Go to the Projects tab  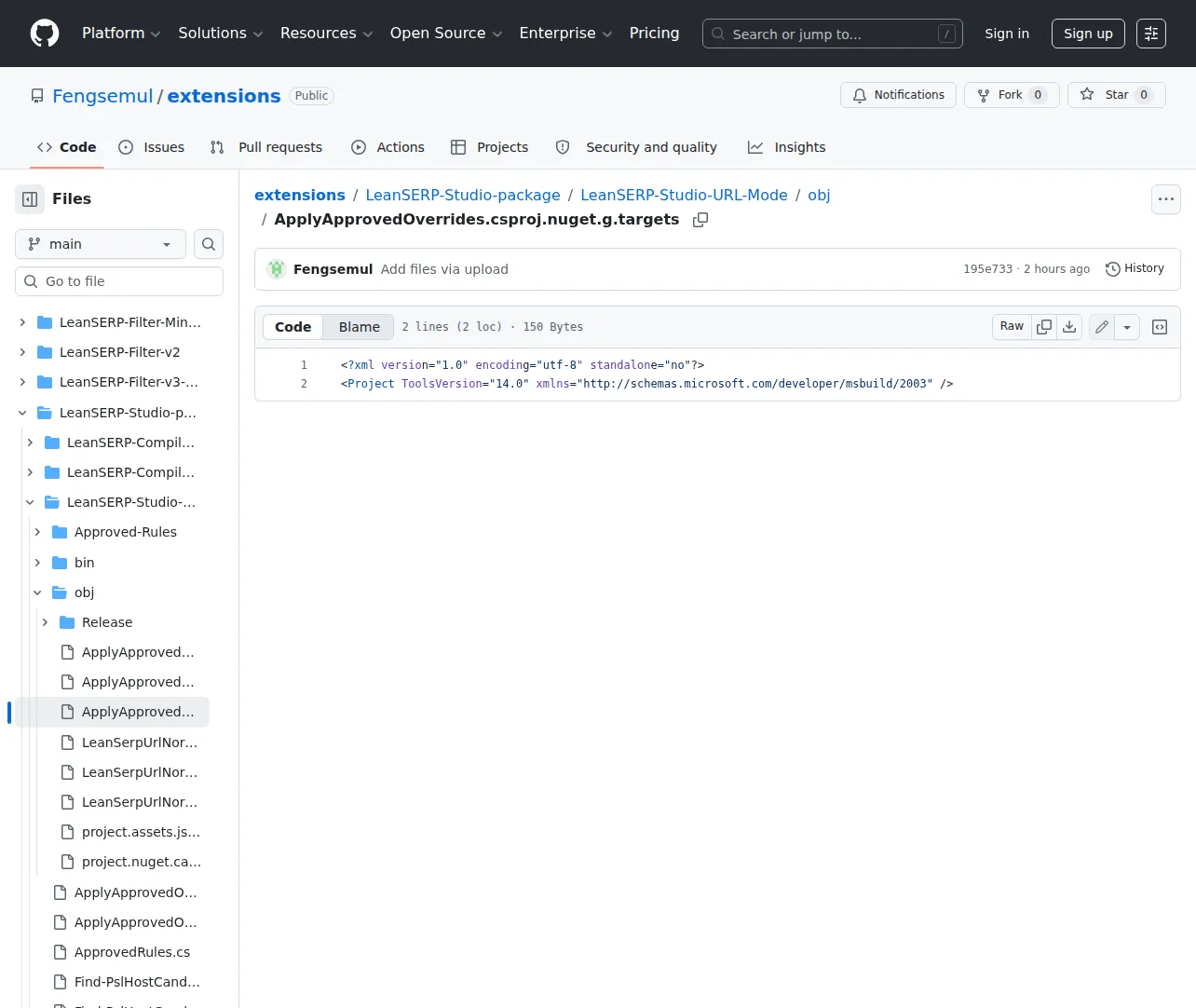(x=489, y=147)
